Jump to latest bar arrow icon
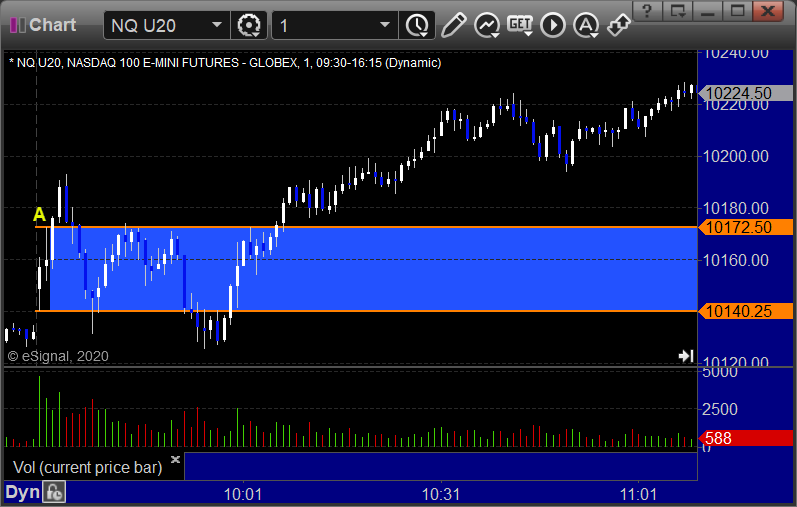The image size is (797, 507). [x=686, y=355]
